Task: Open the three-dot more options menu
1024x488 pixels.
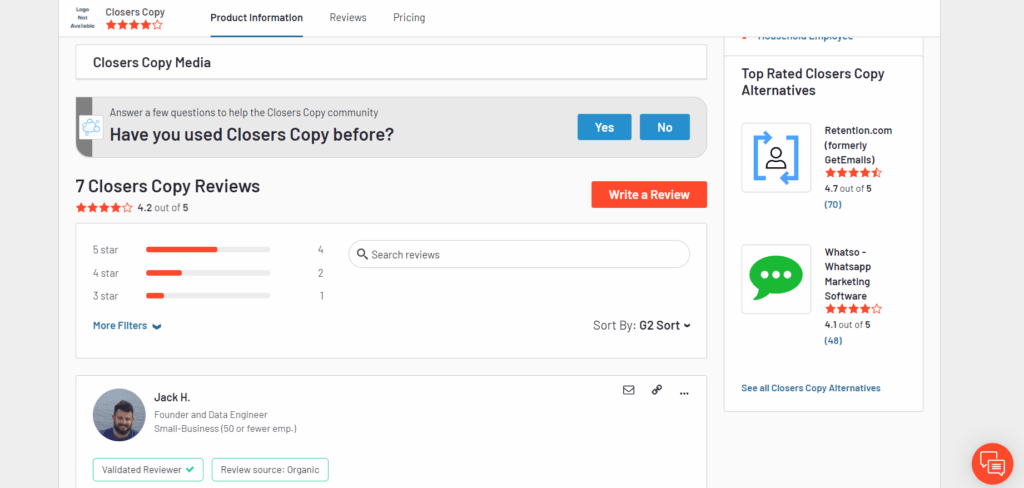Action: click(684, 393)
